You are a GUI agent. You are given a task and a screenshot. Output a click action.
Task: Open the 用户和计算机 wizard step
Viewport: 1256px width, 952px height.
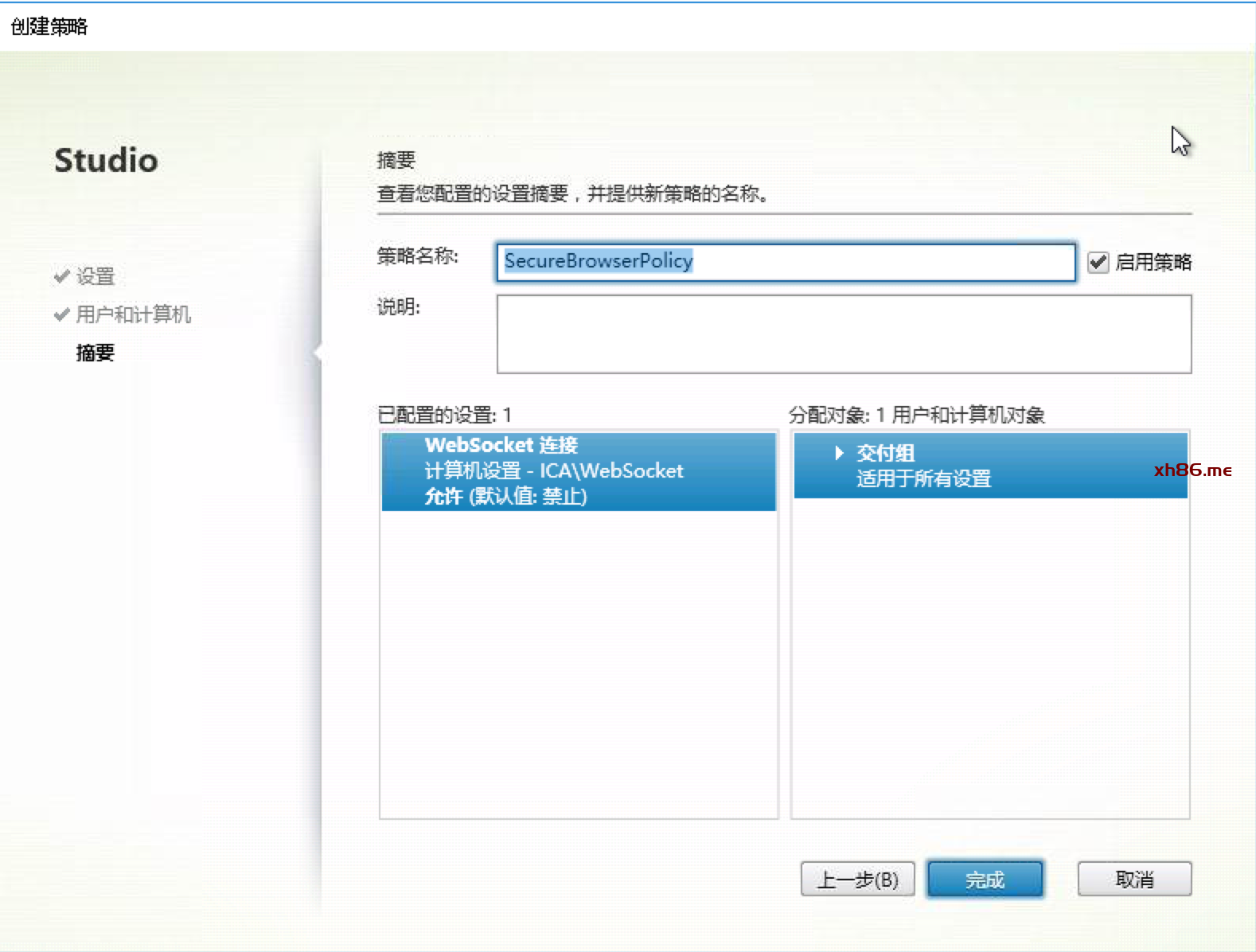click(133, 314)
